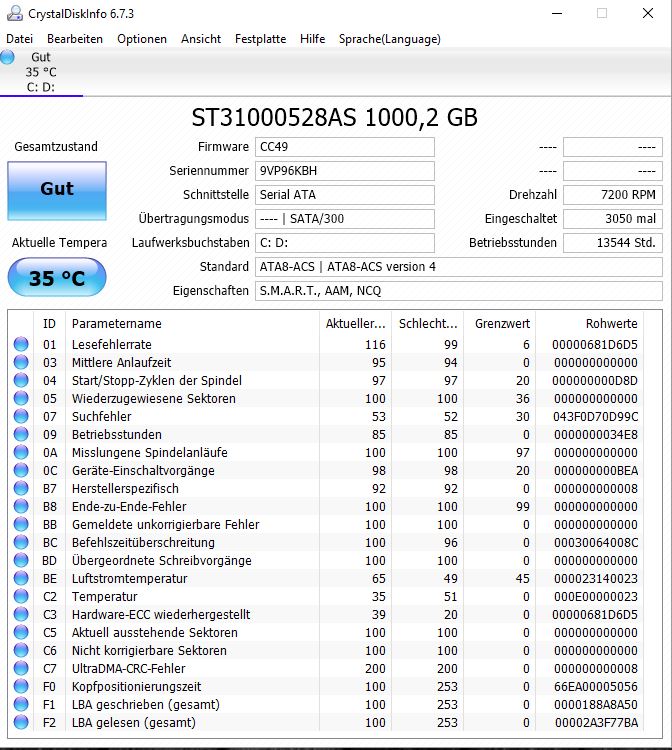
Task: Open the Ansicht menu
Action: 201,39
